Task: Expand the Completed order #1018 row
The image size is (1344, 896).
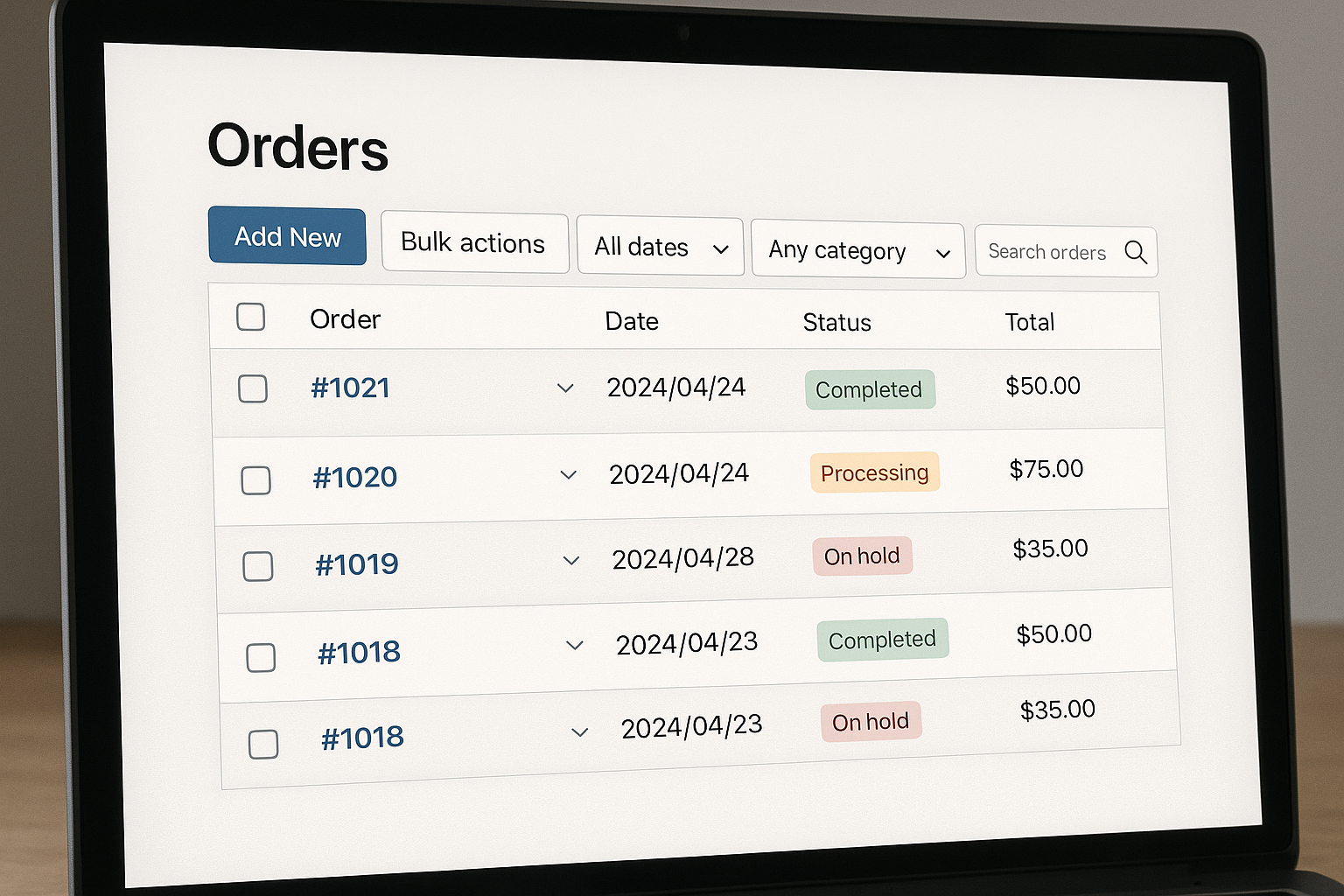Action: point(575,646)
